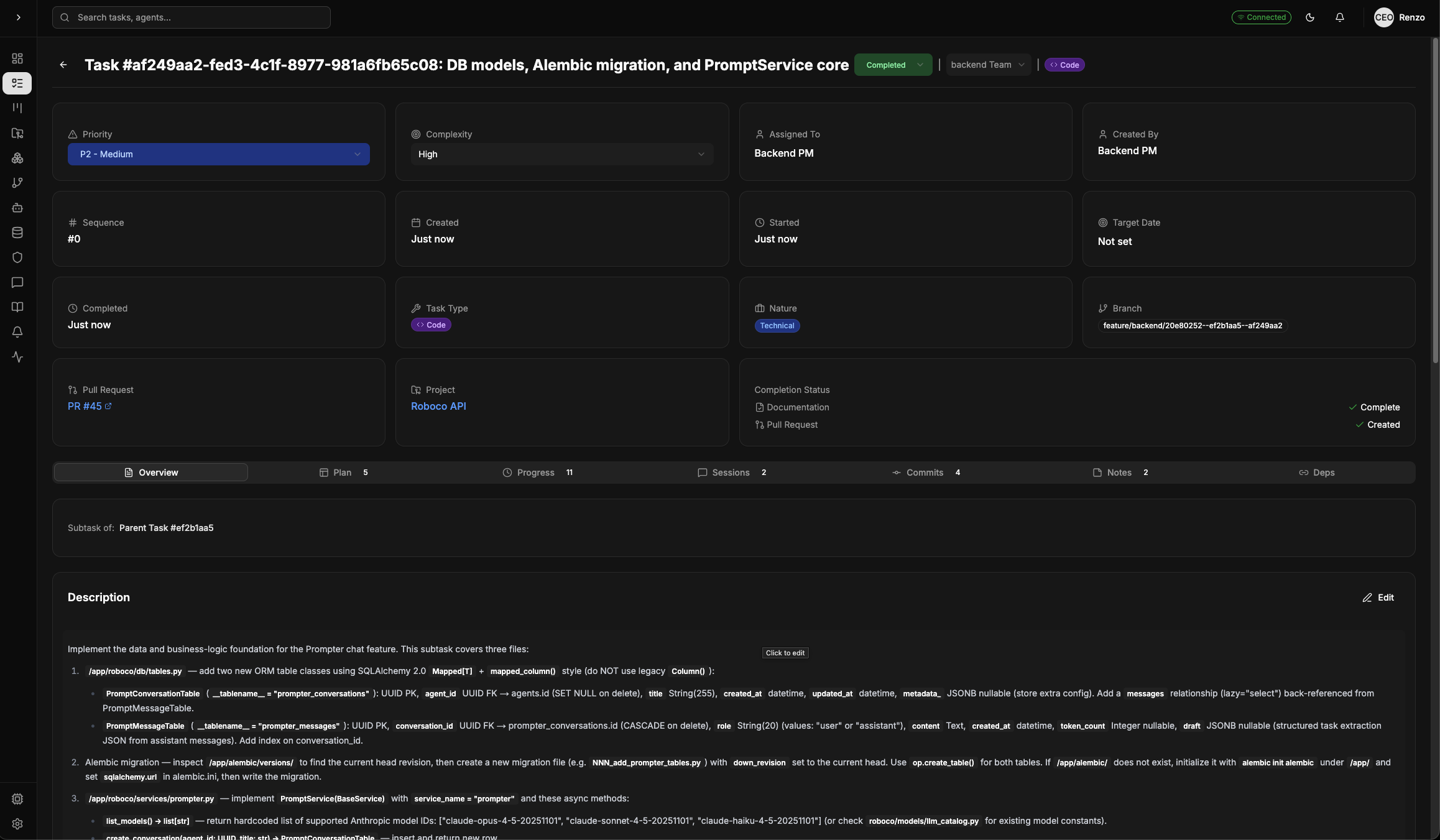The image size is (1440, 840).
Task: Go back using the left arrow
Action: coord(63,65)
